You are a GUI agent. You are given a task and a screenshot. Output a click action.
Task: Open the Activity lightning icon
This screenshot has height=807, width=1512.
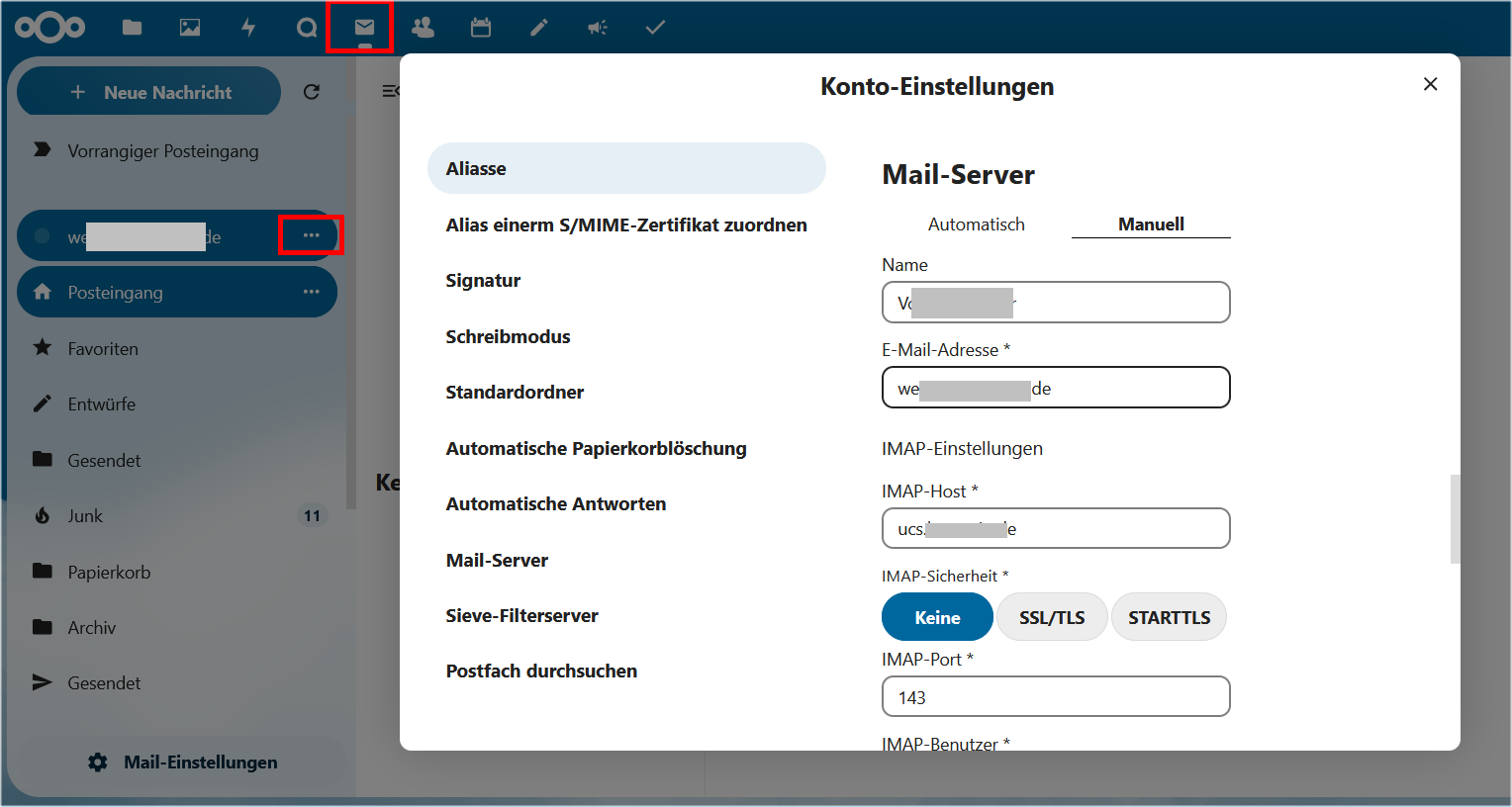coord(248,28)
